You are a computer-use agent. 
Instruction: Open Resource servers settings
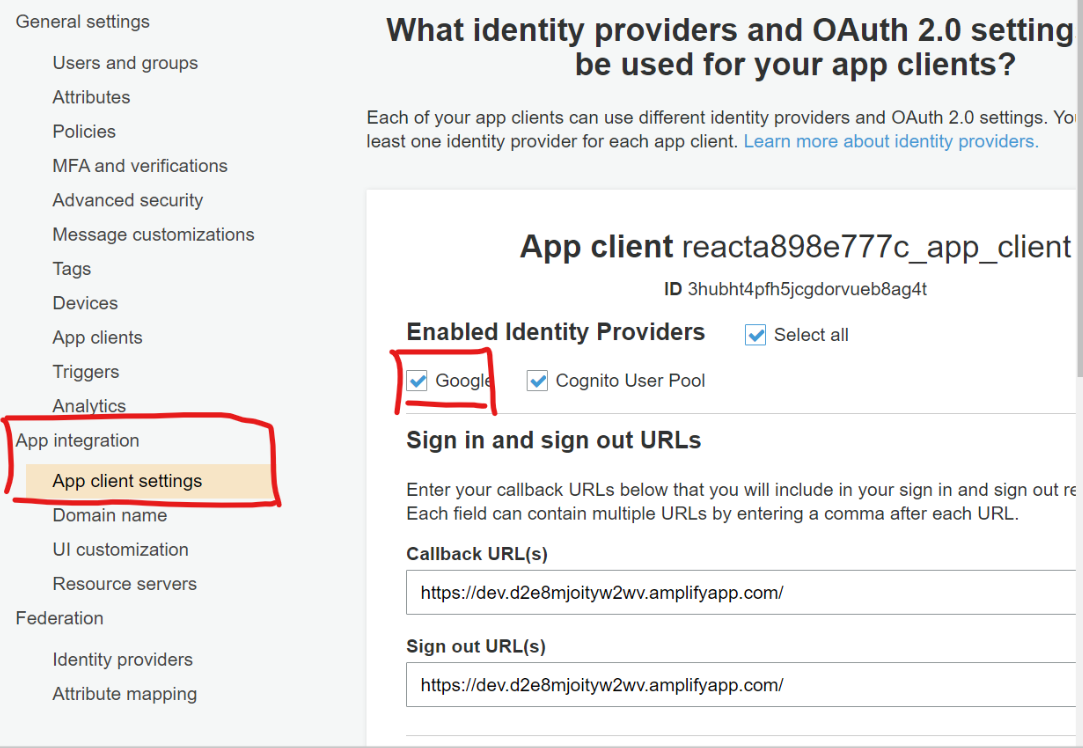(x=124, y=584)
